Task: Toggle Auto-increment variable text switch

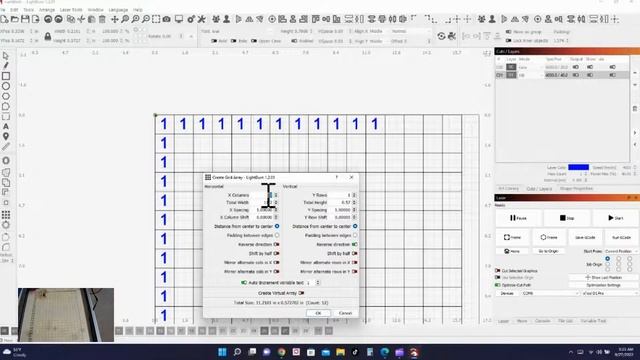Action: [244, 282]
